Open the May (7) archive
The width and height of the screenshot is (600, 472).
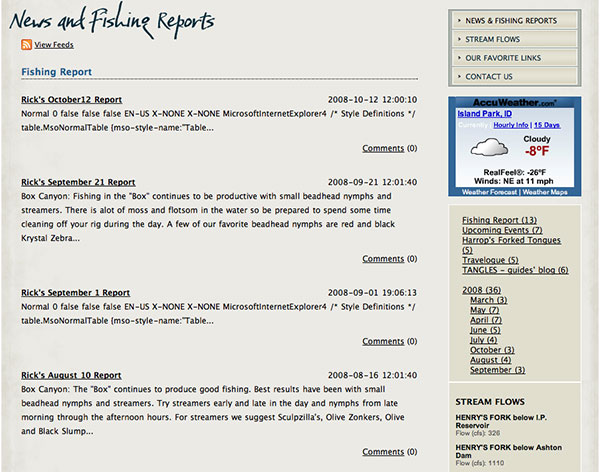[484, 310]
